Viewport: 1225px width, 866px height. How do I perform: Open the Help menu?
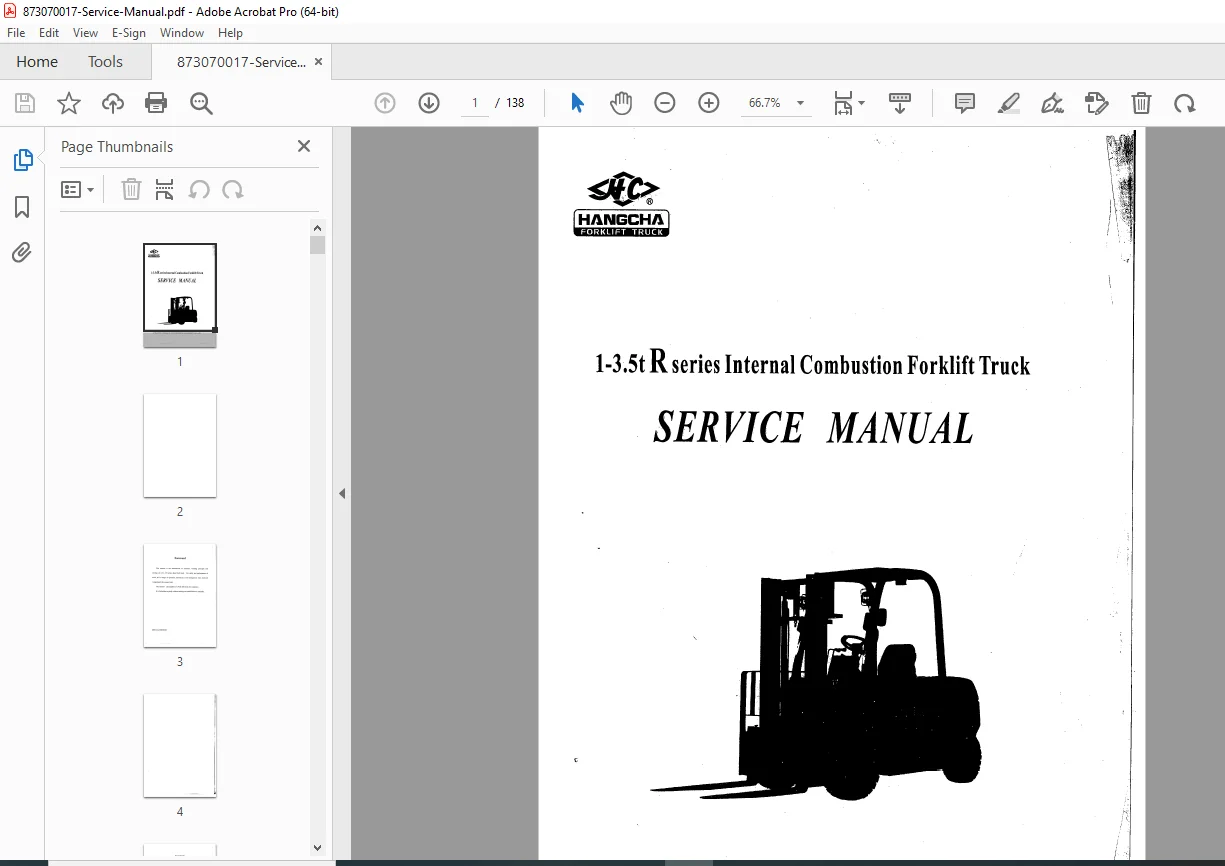pos(230,32)
